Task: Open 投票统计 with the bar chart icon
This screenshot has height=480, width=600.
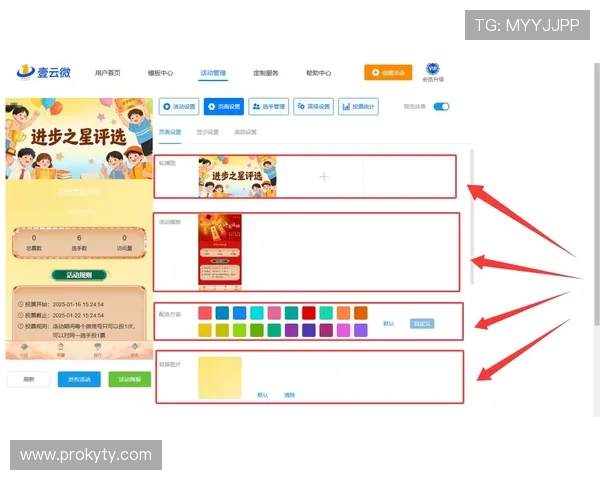Action: 359,106
